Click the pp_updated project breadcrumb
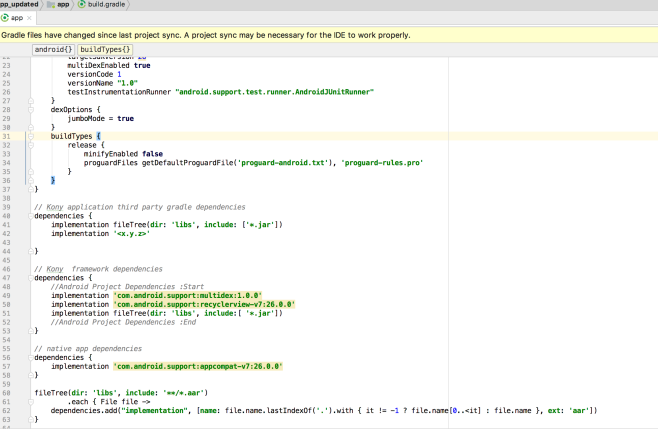 coord(19,5)
